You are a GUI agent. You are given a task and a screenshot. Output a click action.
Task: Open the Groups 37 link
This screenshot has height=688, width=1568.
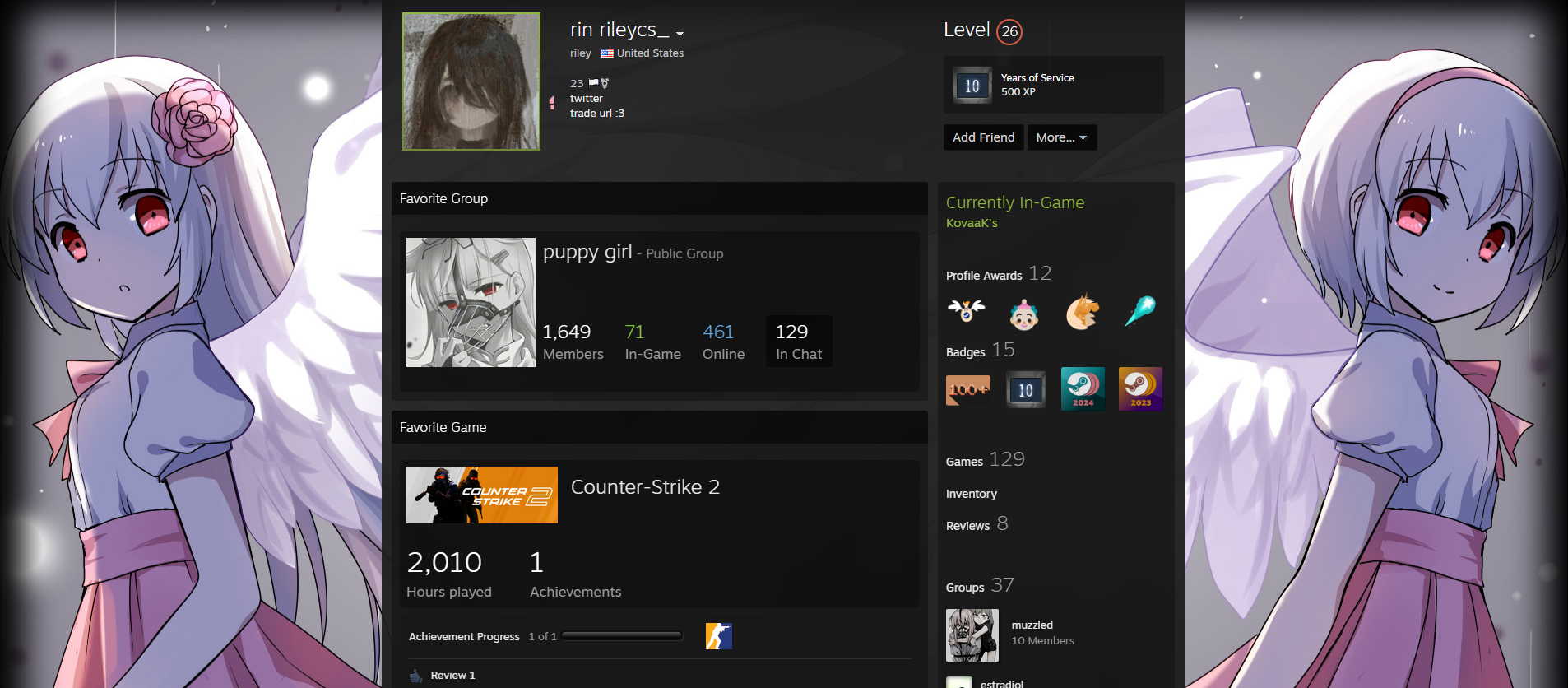tap(980, 586)
